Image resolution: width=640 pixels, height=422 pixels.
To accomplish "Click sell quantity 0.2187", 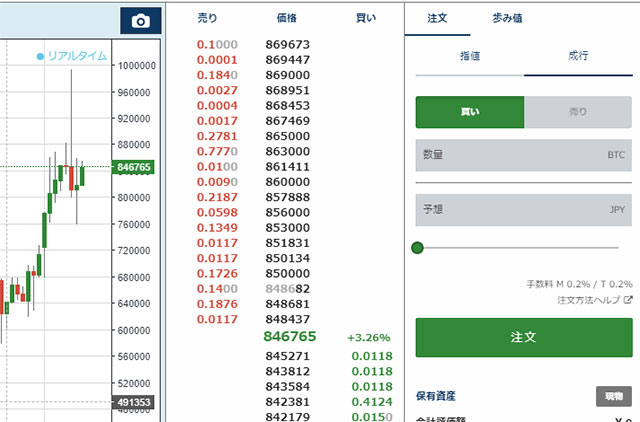I will click(217, 197).
